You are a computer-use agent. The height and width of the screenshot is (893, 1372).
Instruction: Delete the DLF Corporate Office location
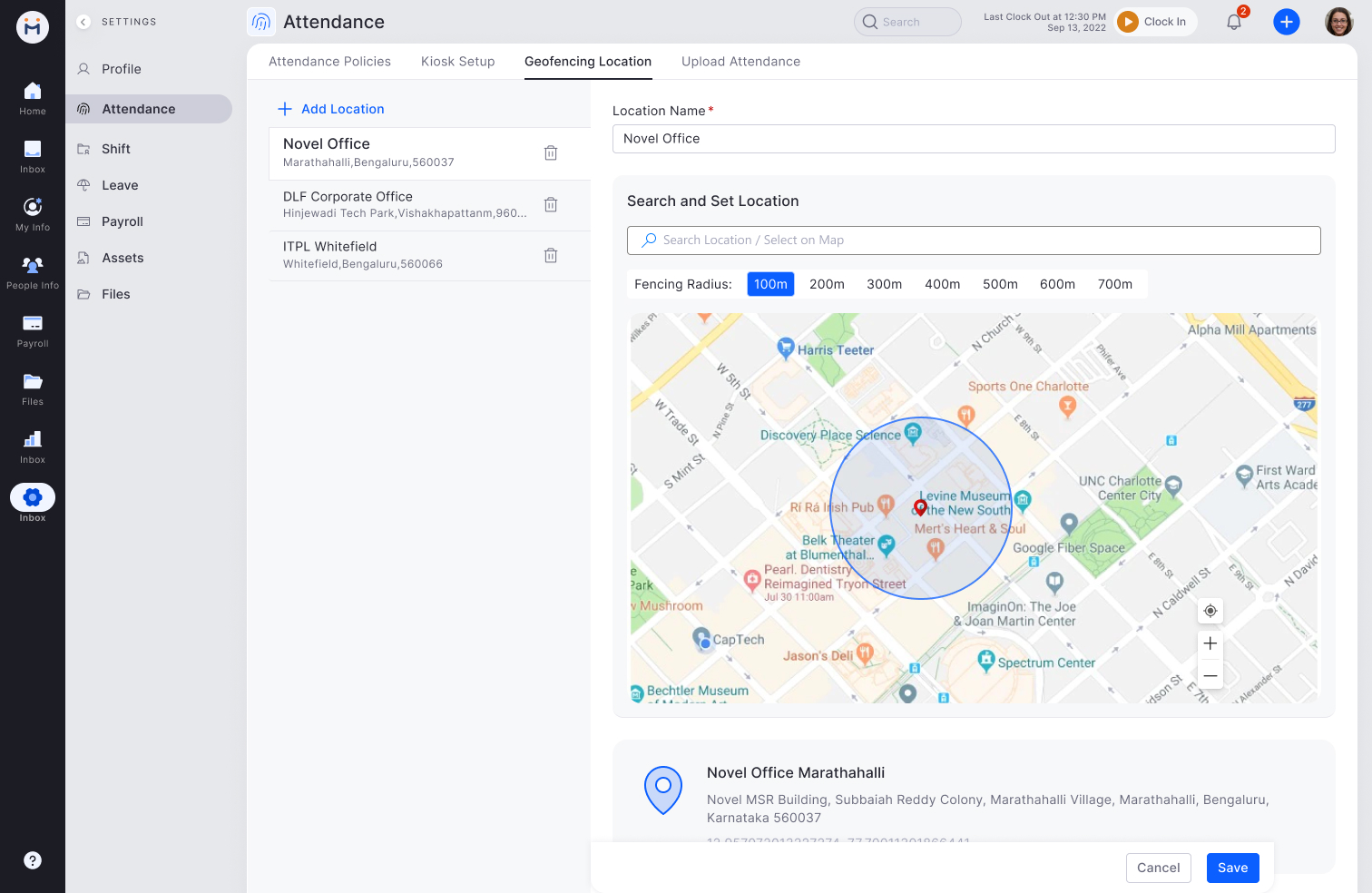pos(551,204)
